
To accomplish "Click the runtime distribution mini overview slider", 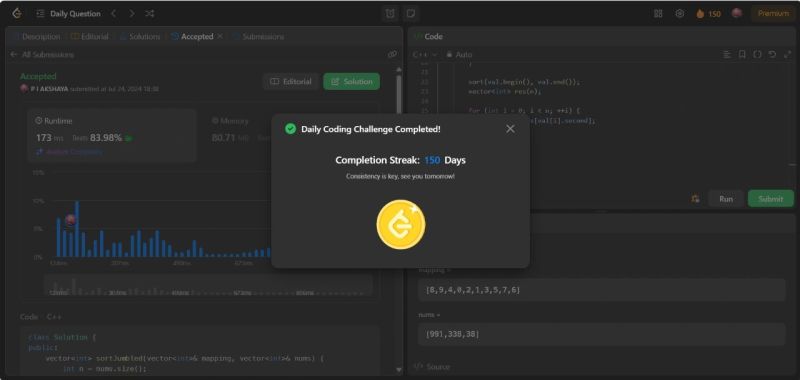I will 208,286.
